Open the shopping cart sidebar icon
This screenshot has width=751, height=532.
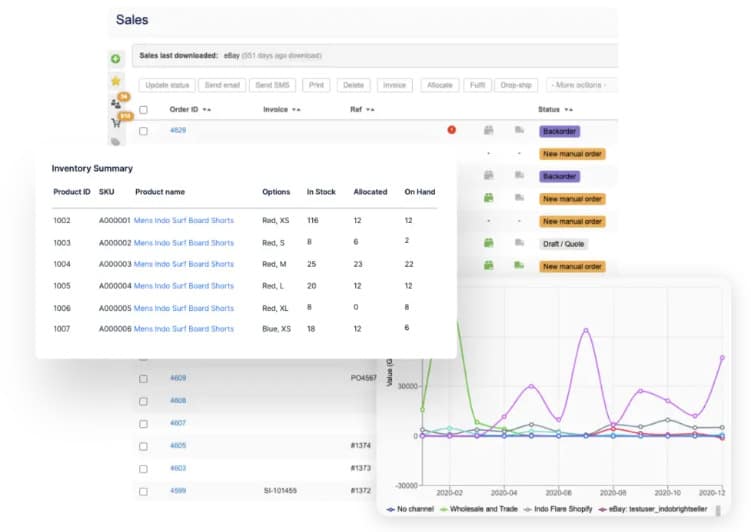[117, 121]
